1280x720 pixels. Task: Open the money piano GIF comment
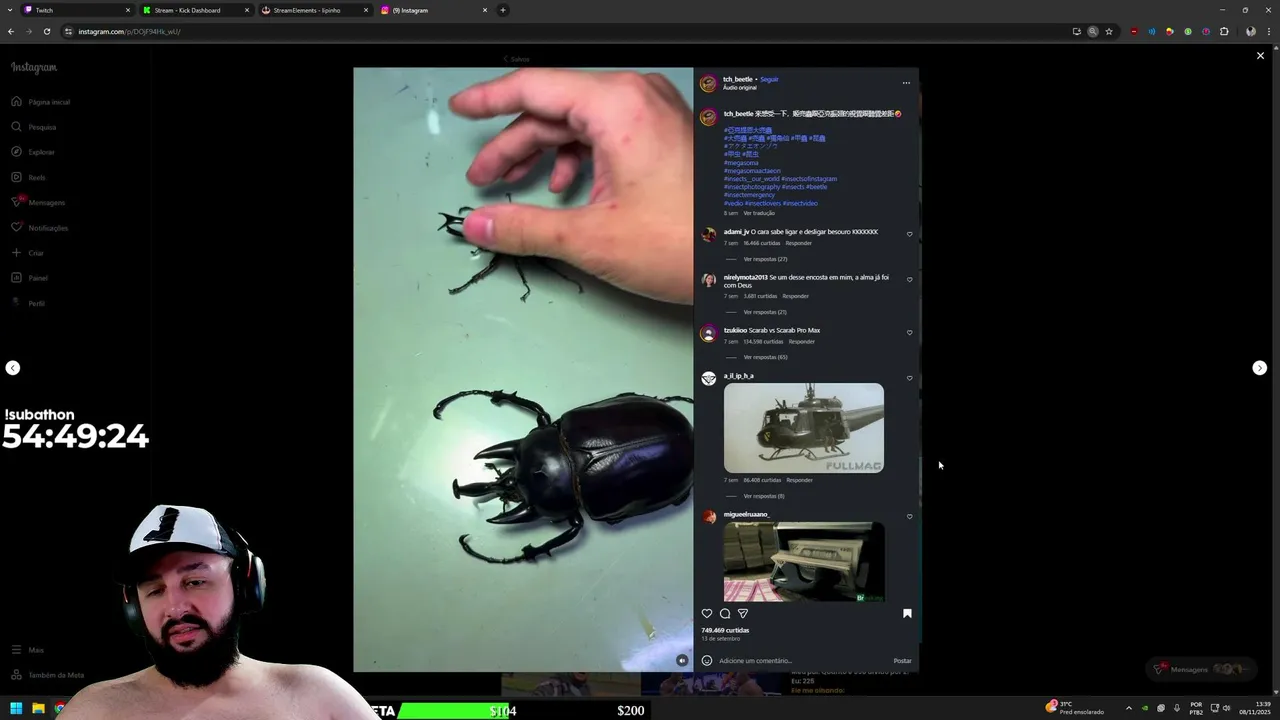pyautogui.click(x=804, y=561)
